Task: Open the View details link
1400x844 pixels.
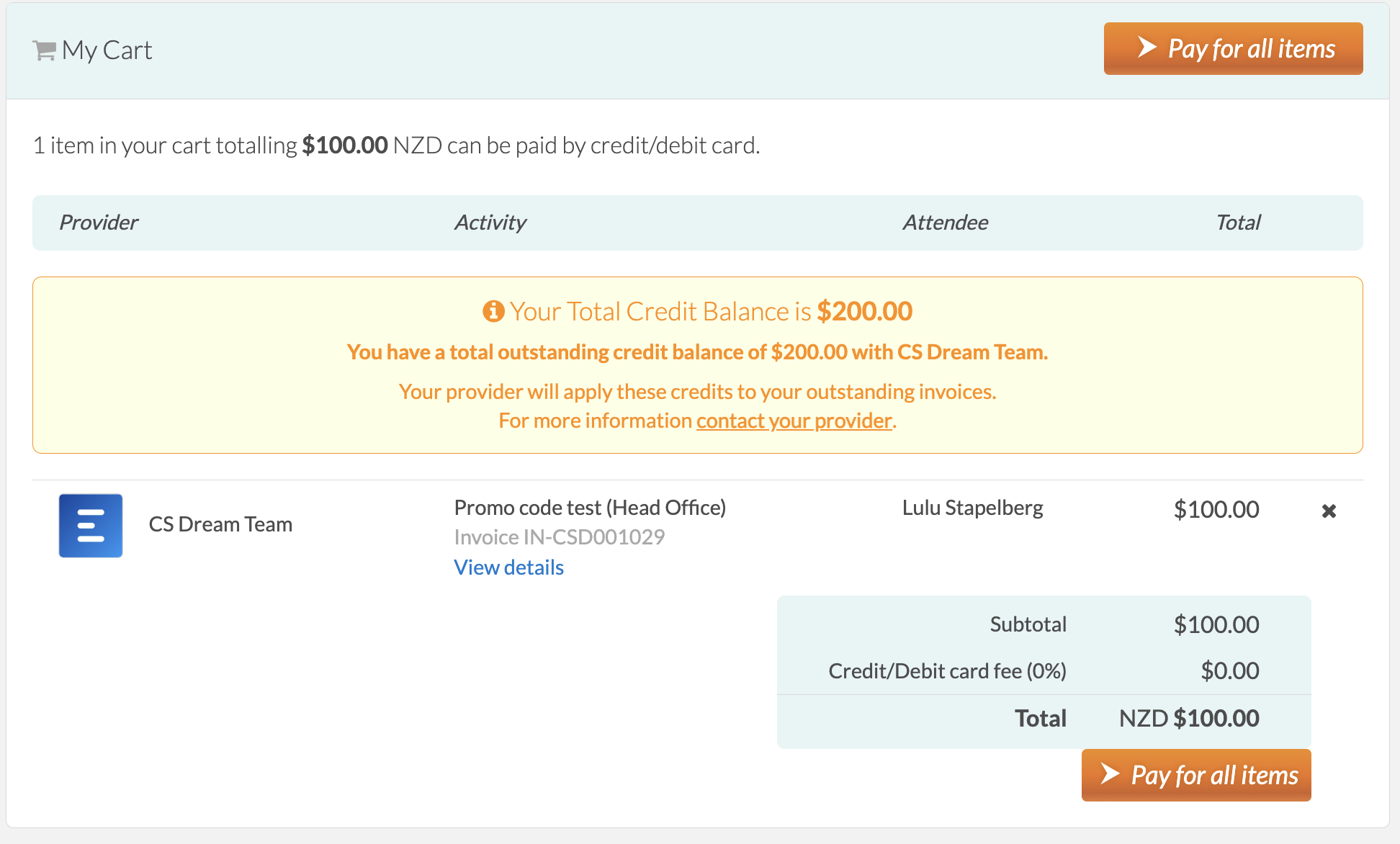Action: (508, 567)
